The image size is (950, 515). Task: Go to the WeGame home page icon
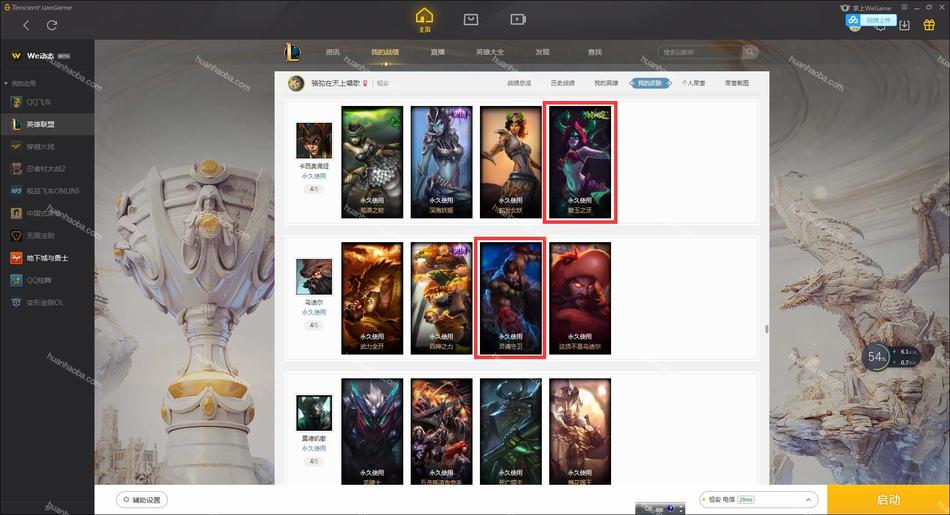click(424, 19)
